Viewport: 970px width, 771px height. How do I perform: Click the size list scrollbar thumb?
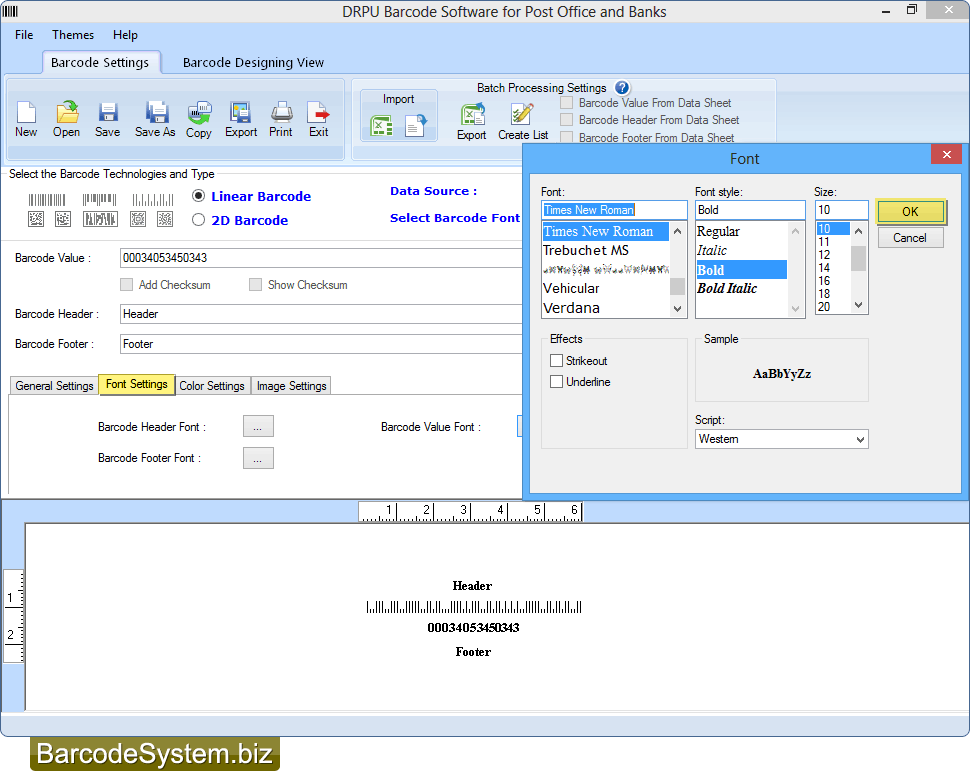click(858, 259)
